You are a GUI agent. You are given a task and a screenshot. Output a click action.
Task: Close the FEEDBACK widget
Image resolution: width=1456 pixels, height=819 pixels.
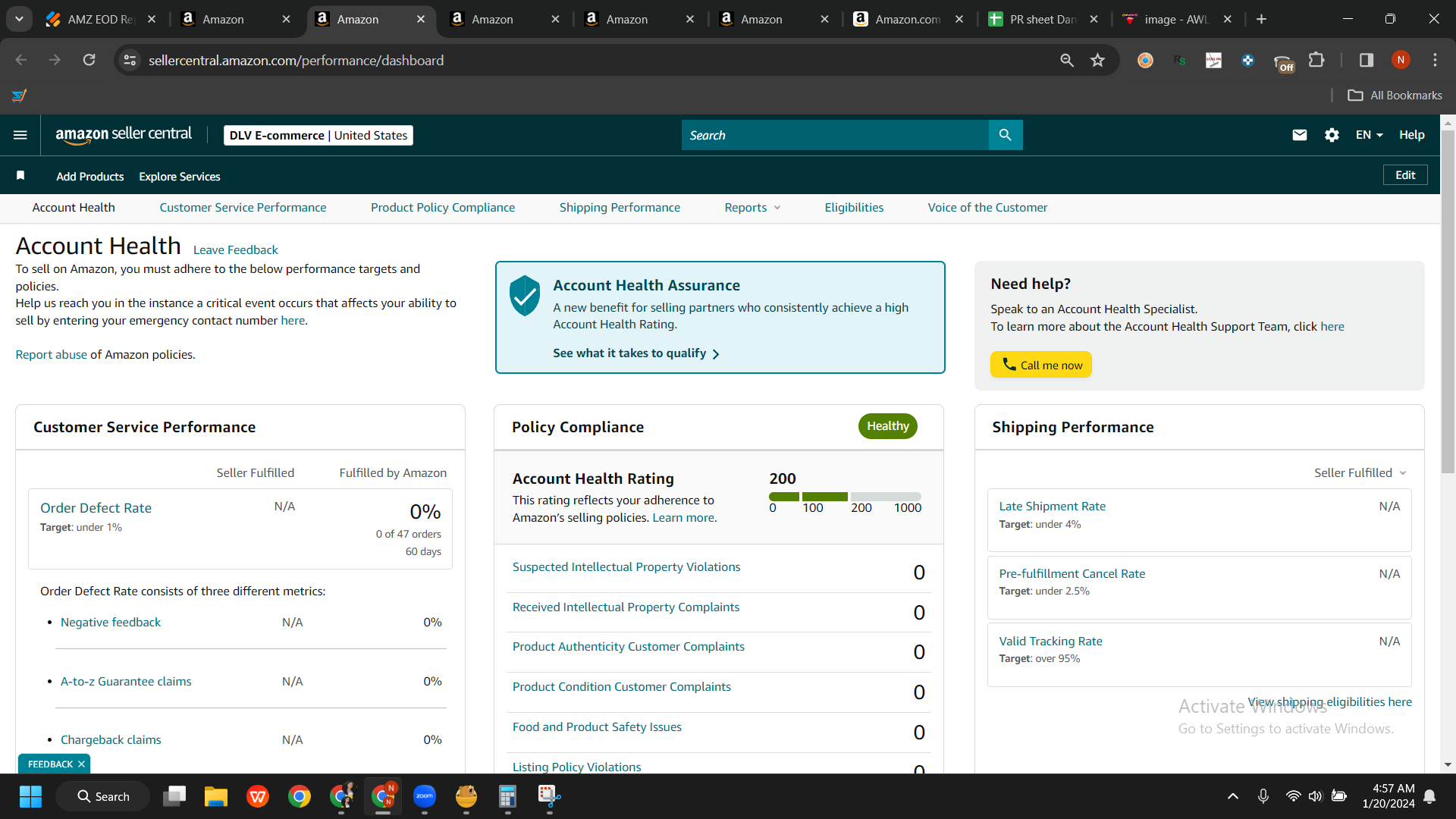[81, 764]
